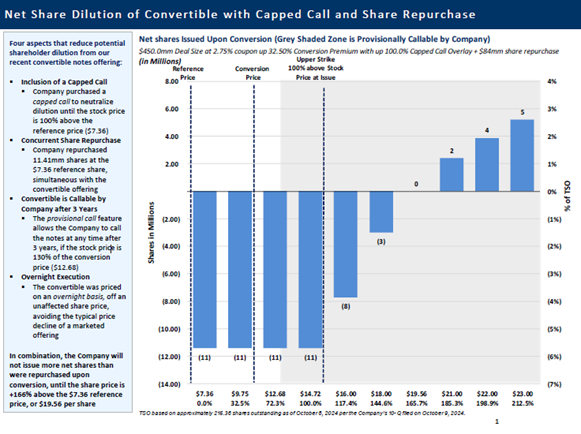Select the chart title Net shares Issued
Viewport: 581px width, 434px height.
click(314, 39)
